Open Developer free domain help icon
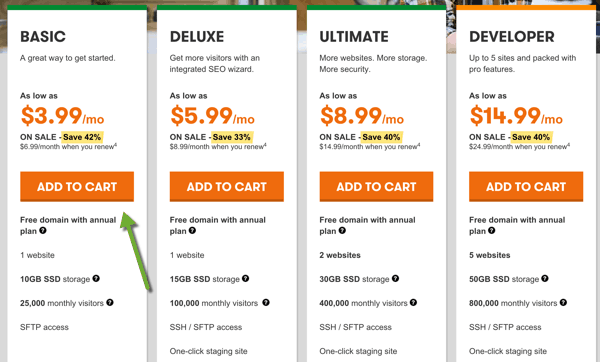The image size is (600, 362). 492,230
